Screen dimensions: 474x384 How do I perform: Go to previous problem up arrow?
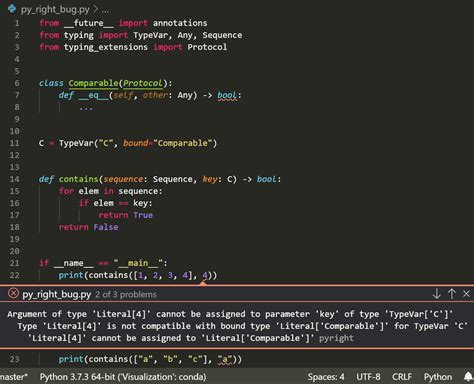coord(452,294)
